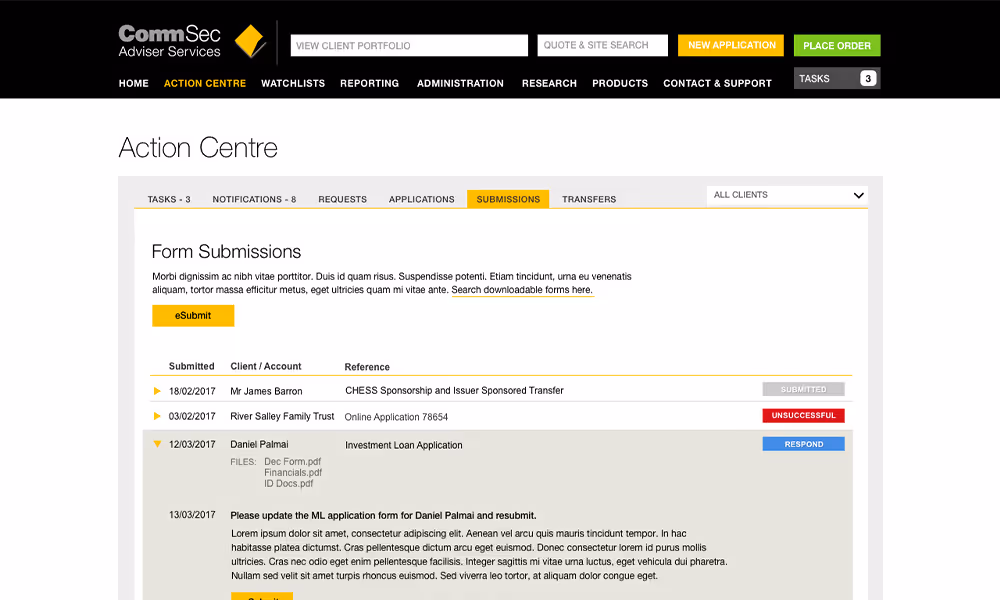Image resolution: width=1000 pixels, height=600 pixels.
Task: Click the Client / Account column header
Action: pos(266,367)
